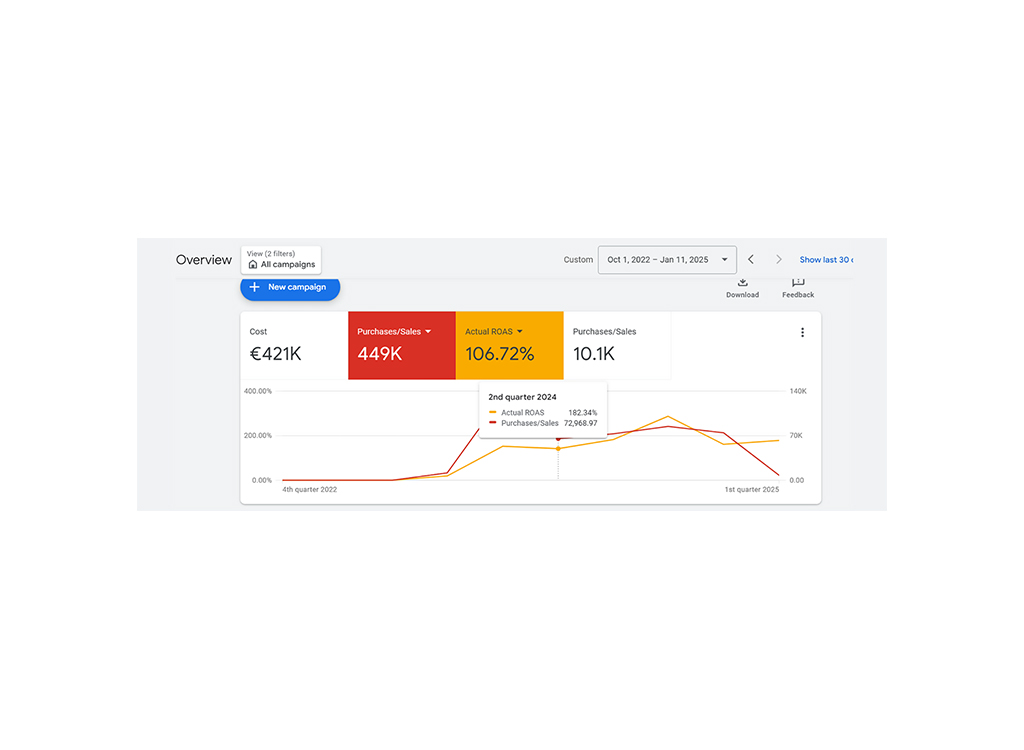Open the View (2 filters) All campaigns chip

point(280,259)
